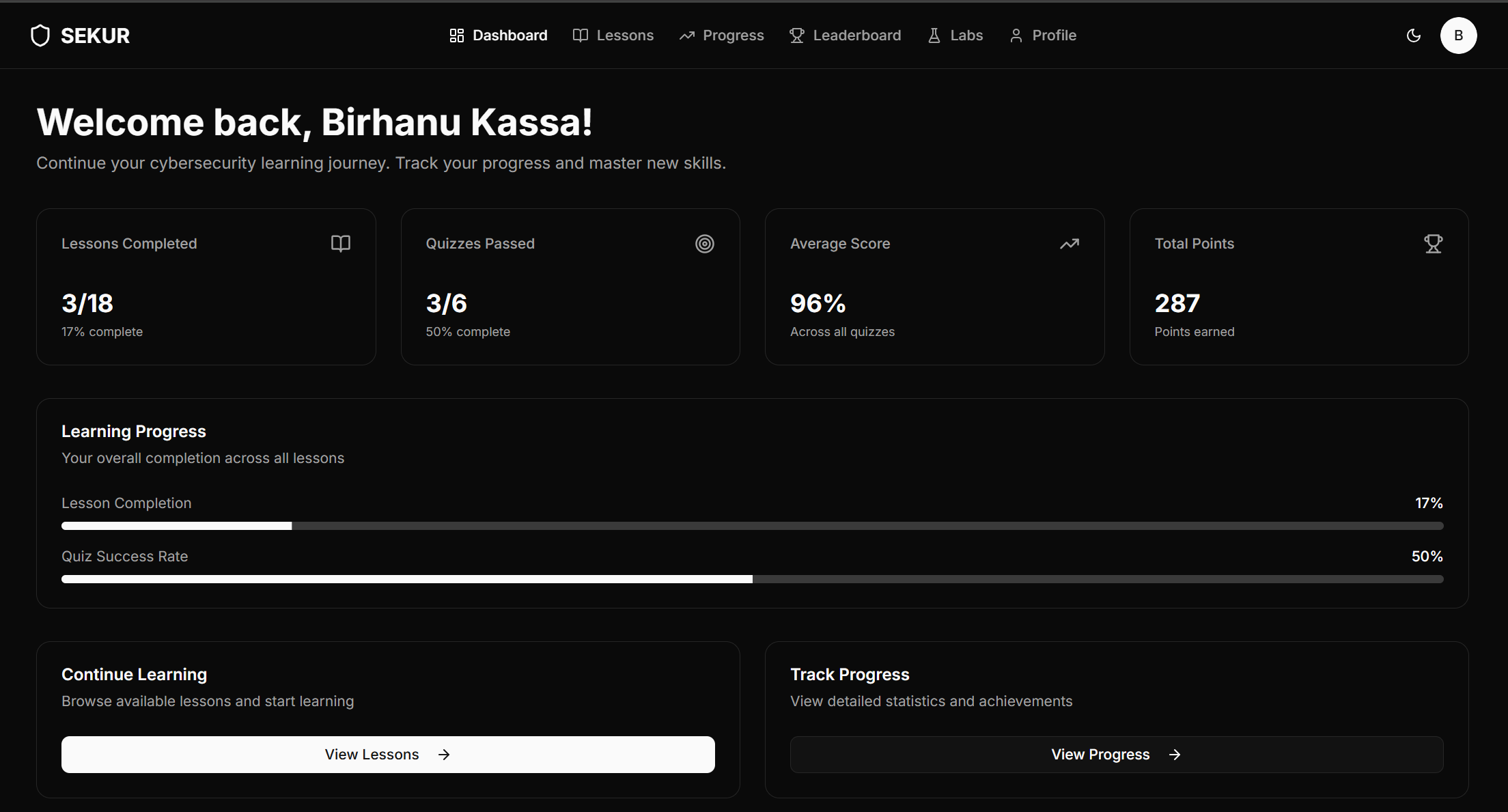Click the arrow icon on View Progress
Image resolution: width=1508 pixels, height=812 pixels.
pos(1174,755)
